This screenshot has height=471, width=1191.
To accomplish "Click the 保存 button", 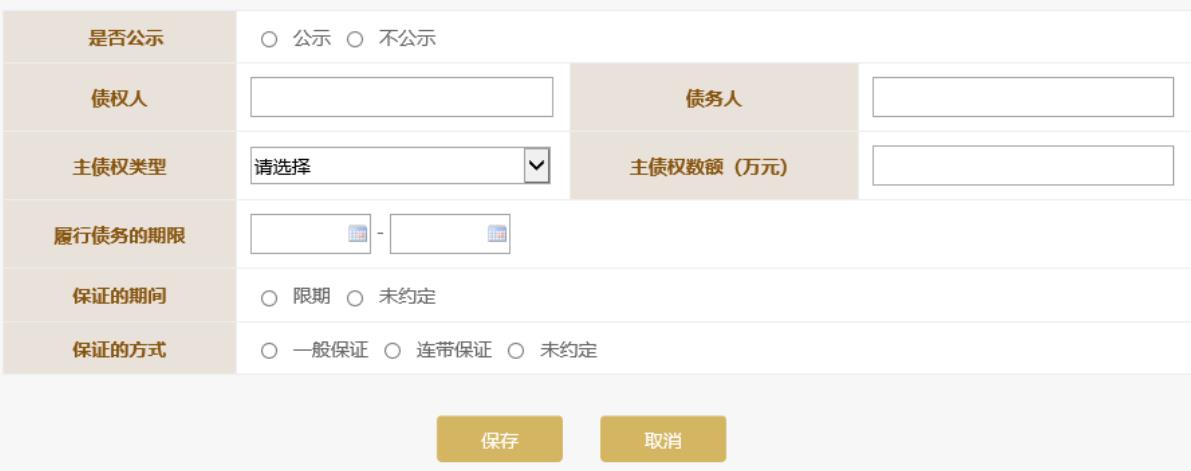I will click(x=499, y=439).
